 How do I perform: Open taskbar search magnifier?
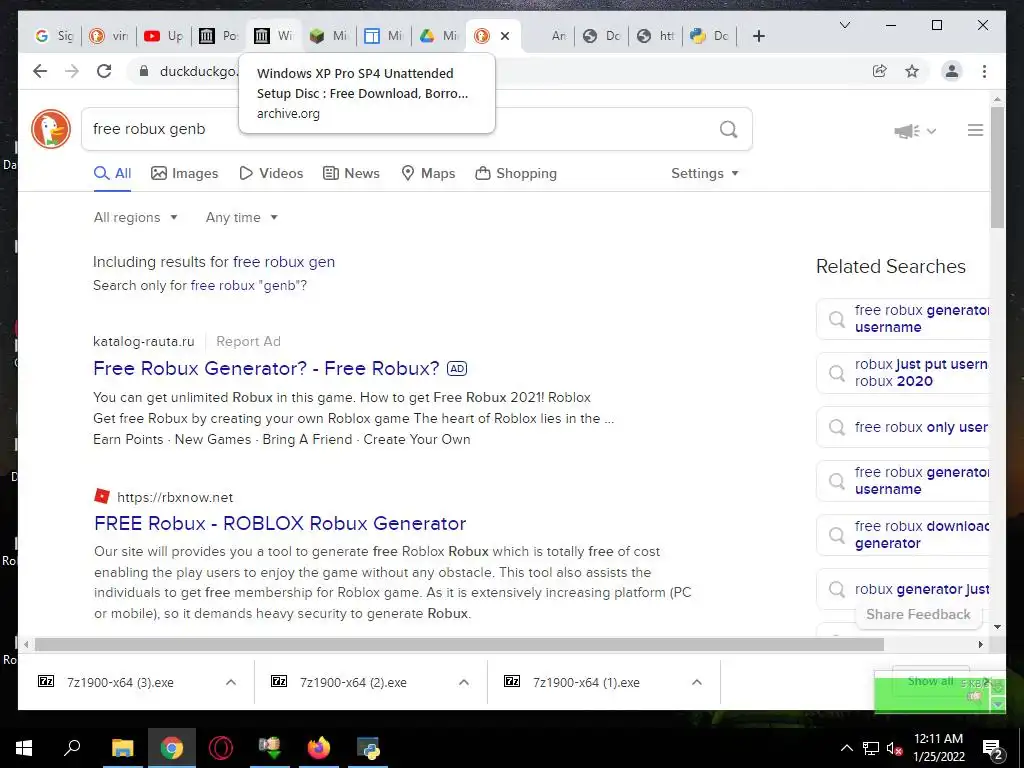coord(72,747)
